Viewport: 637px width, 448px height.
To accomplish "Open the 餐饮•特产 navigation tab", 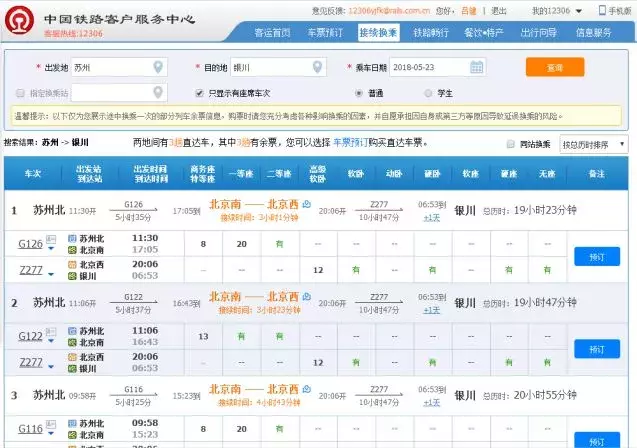I will pos(483,32).
